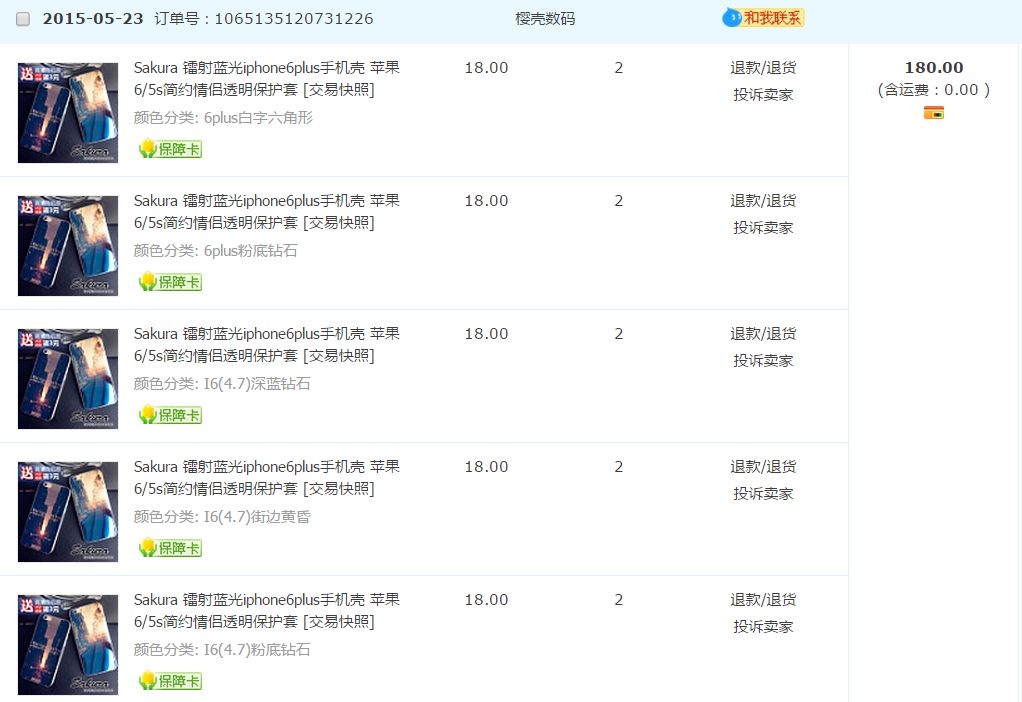Click 保障卡 badge for I6(4.7)街边黄昏 item
Screen dimensions: 1022x702
coord(170,548)
